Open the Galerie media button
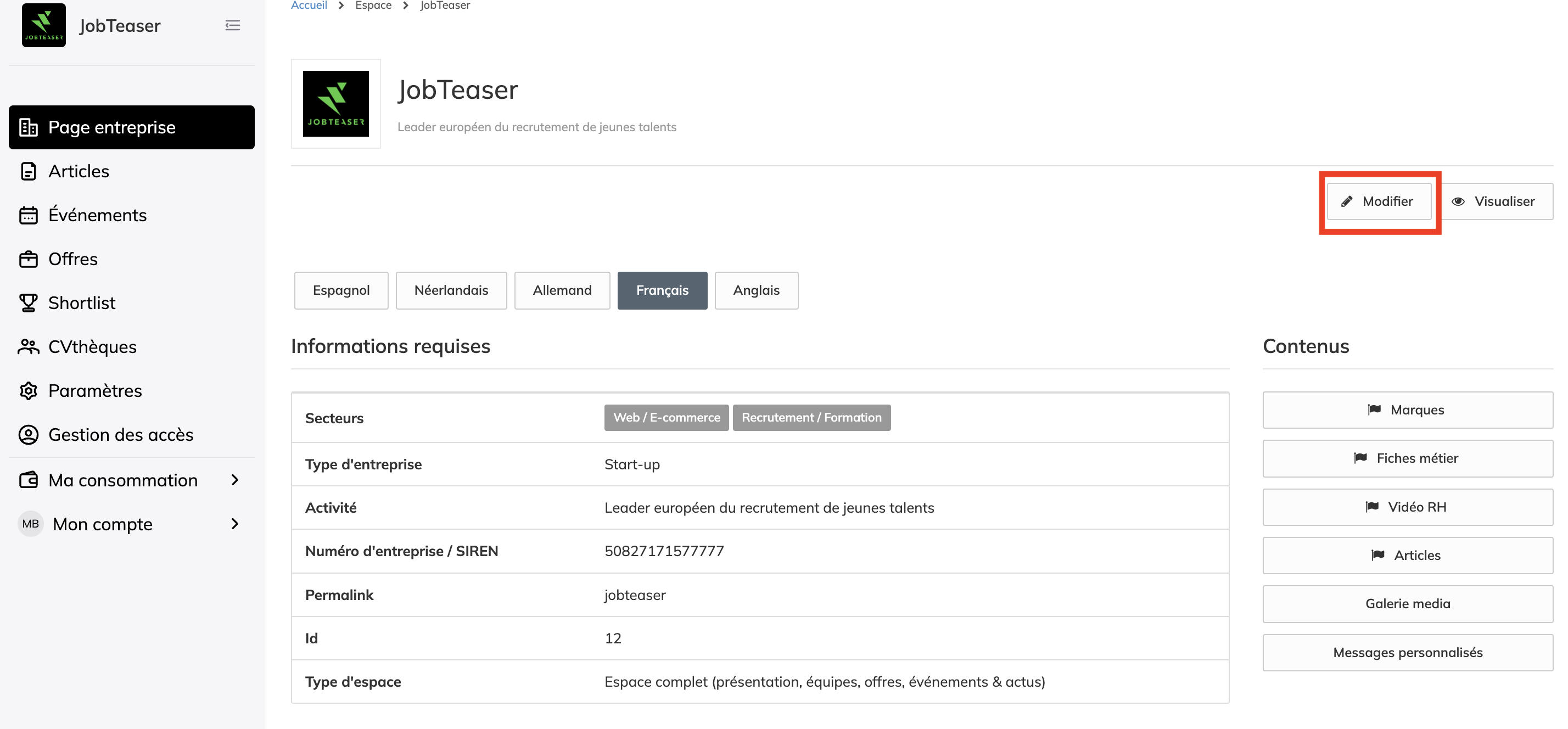 [x=1407, y=604]
